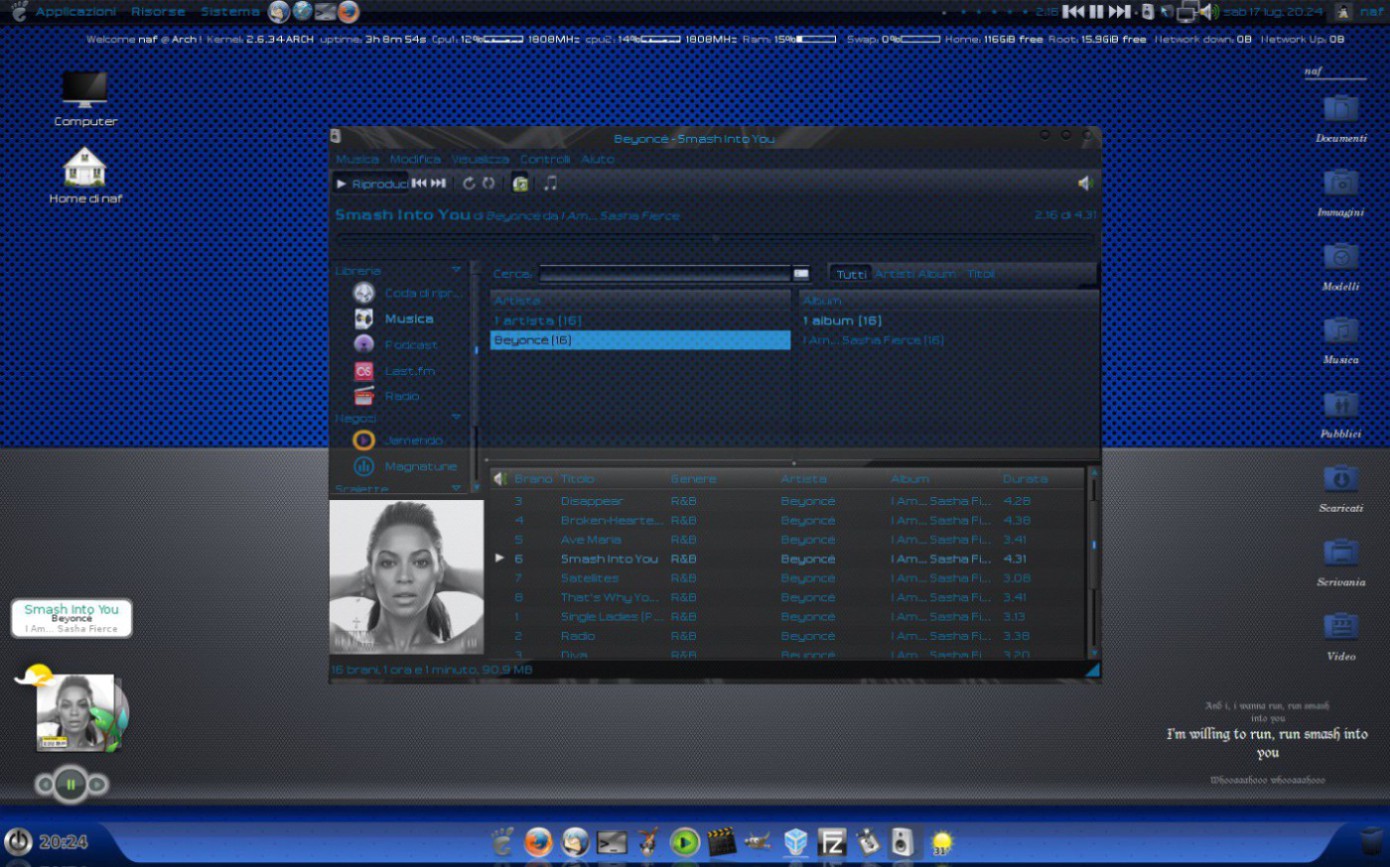The image size is (1390, 867).
Task: Toggle shuffle mode in Rhythmbox toolbar
Action: click(489, 183)
